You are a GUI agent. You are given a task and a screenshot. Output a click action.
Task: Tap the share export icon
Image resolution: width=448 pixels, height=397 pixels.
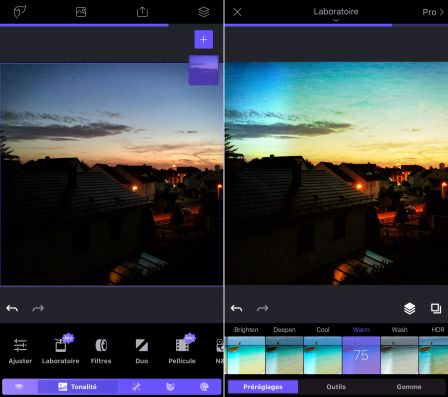point(142,12)
